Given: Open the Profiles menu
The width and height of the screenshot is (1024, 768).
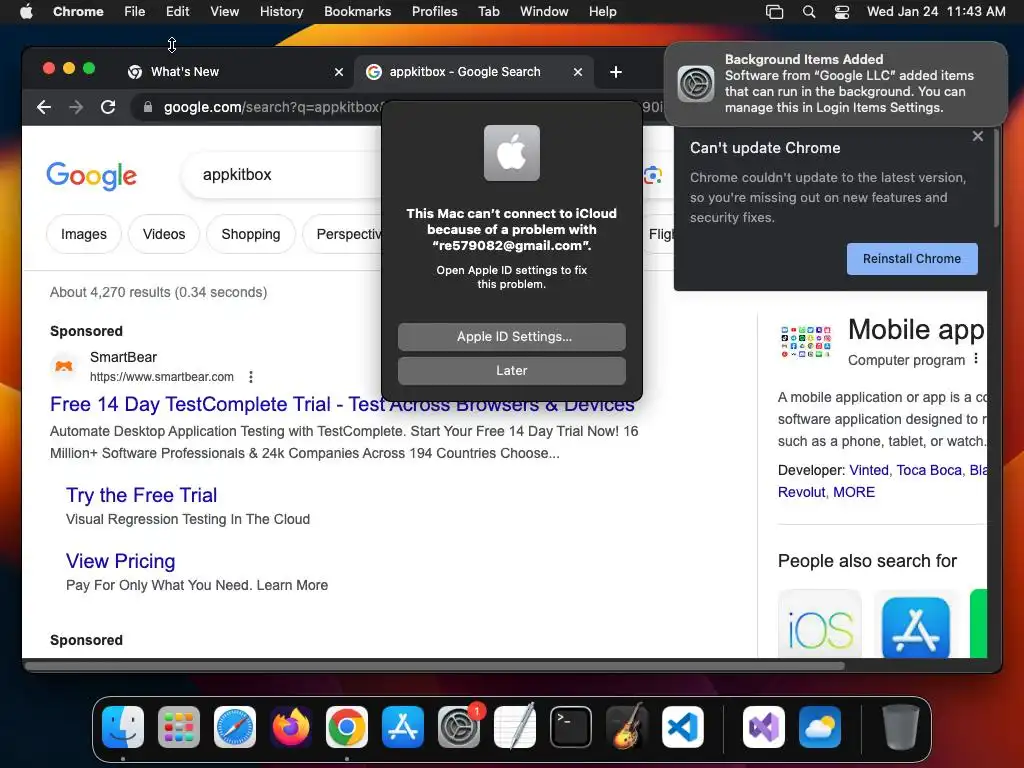Looking at the screenshot, I should click(434, 11).
